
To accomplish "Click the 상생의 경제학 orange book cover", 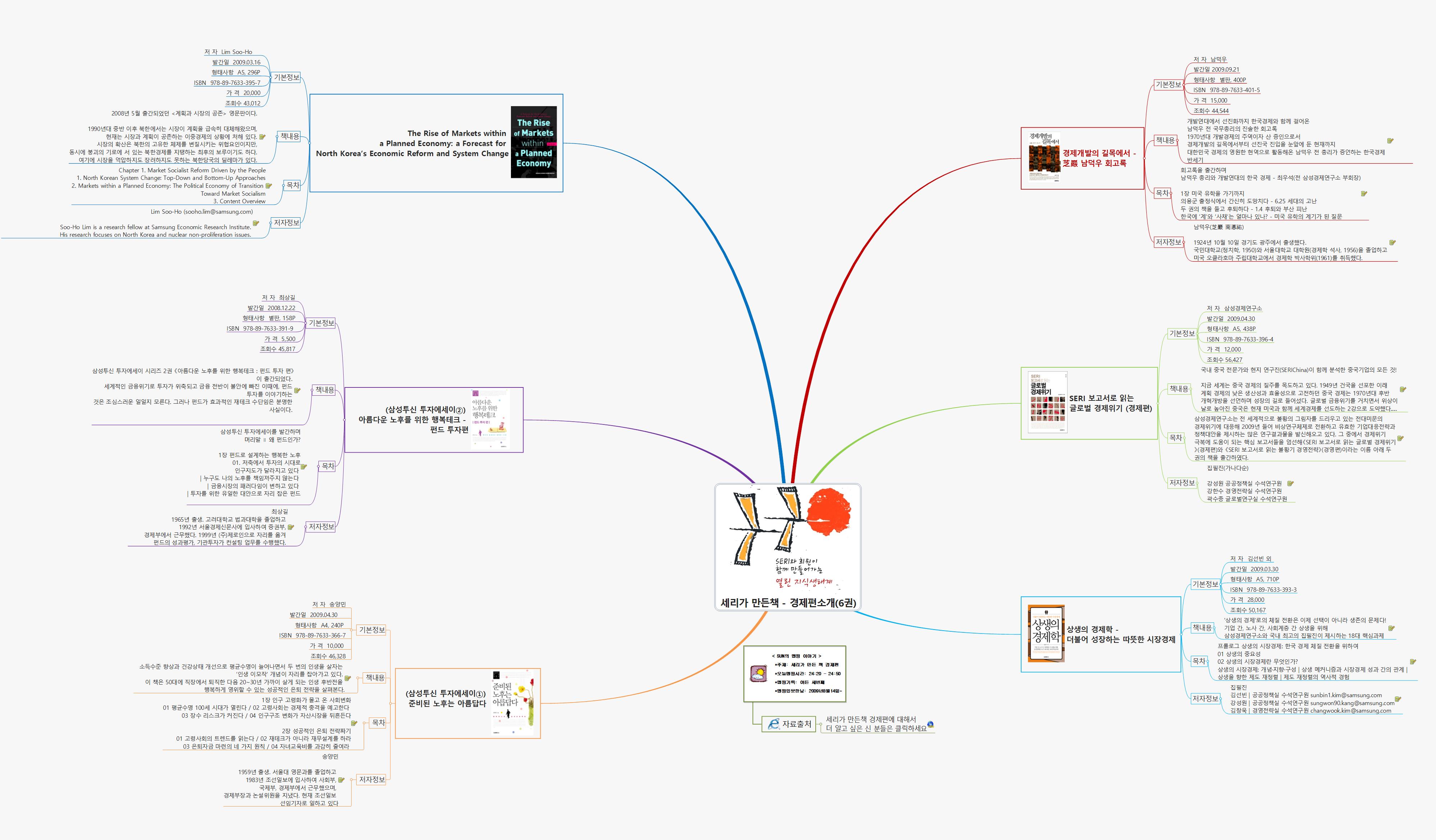I will click(x=1046, y=634).
